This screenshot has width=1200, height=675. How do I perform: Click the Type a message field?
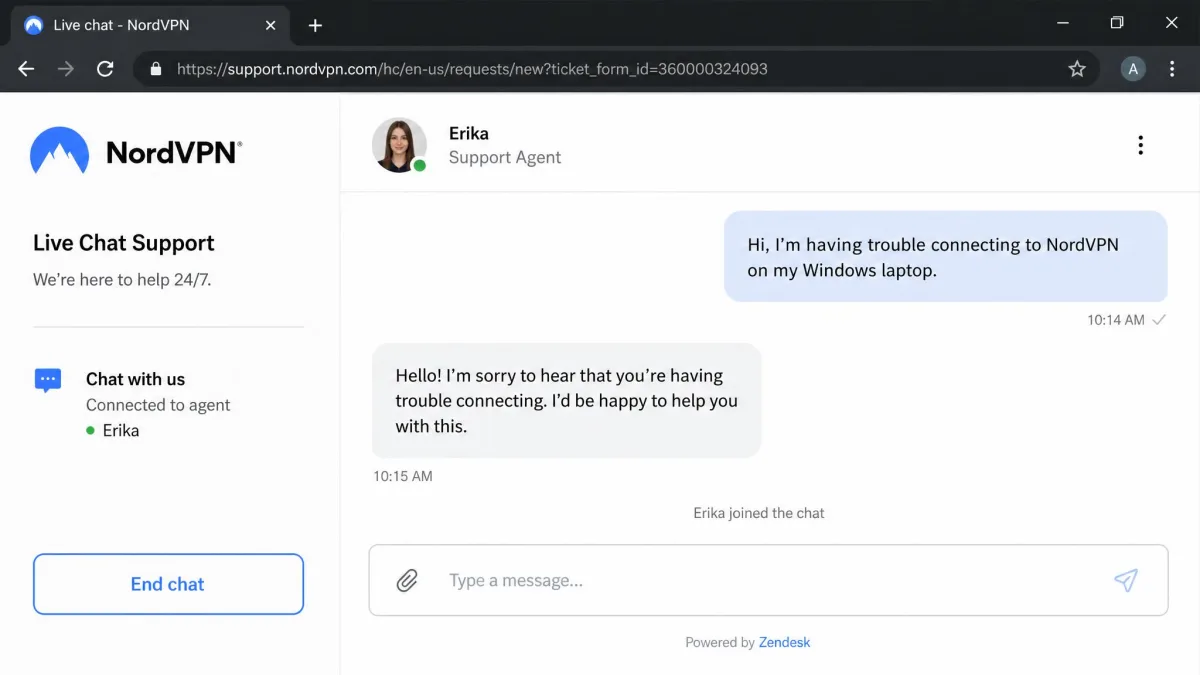tap(768, 580)
